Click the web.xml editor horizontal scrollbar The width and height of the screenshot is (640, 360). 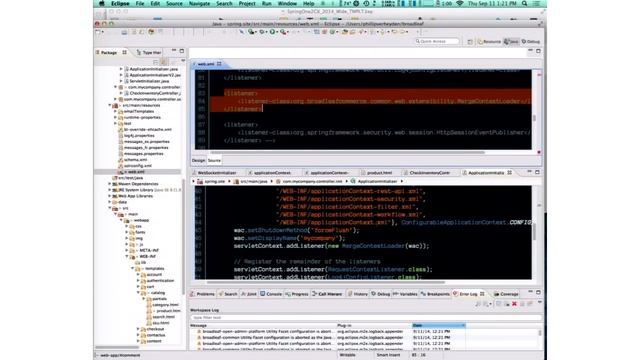click(x=347, y=153)
